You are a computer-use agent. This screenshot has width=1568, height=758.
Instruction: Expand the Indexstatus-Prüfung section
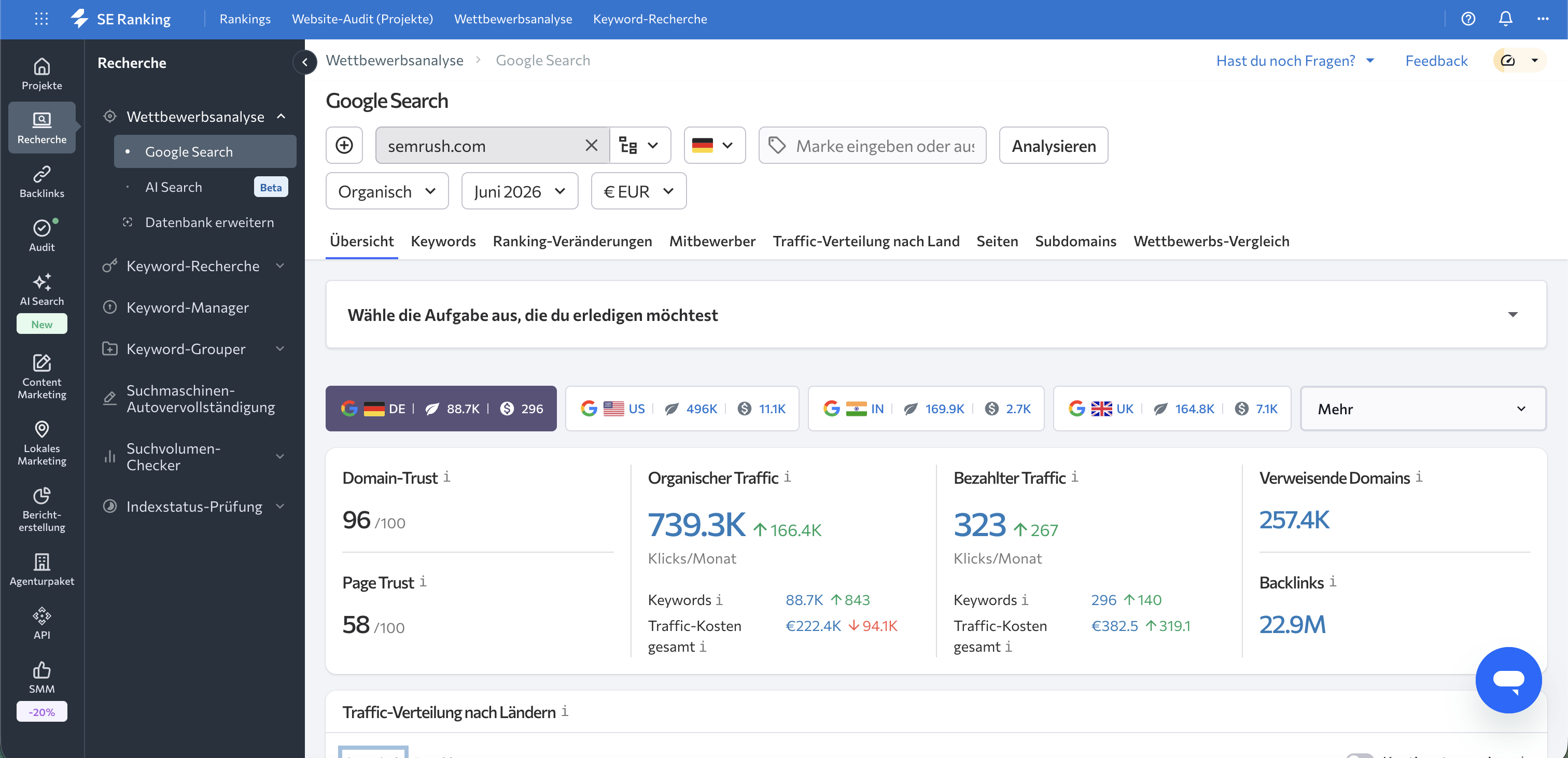tap(280, 506)
